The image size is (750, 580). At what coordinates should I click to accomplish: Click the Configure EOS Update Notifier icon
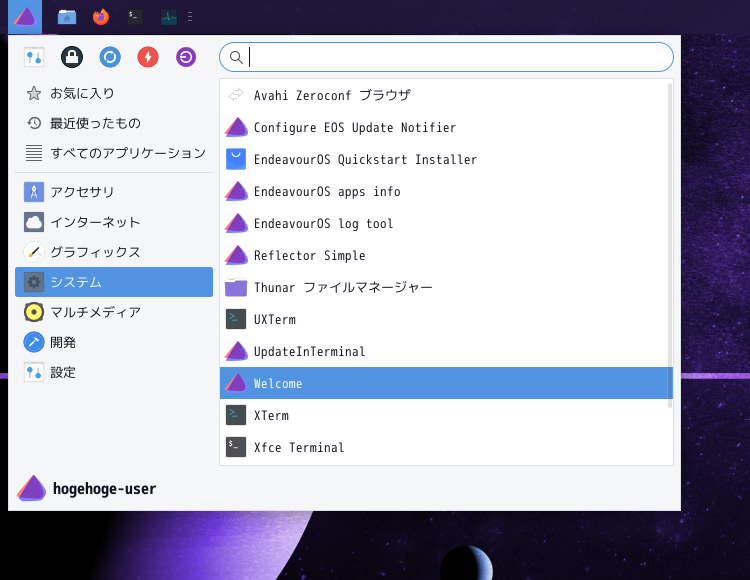(x=236, y=127)
